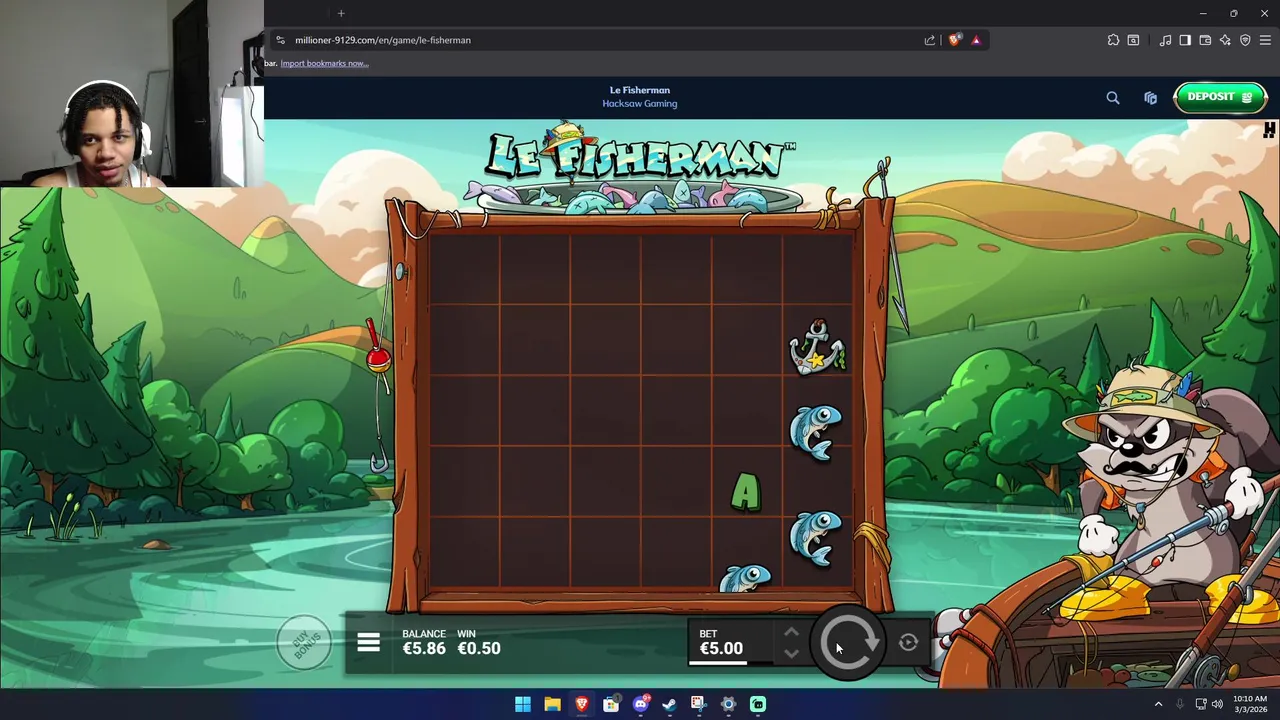Screen dimensions: 1280x720
Task: Click the network tray icon
Action: pos(1201,704)
